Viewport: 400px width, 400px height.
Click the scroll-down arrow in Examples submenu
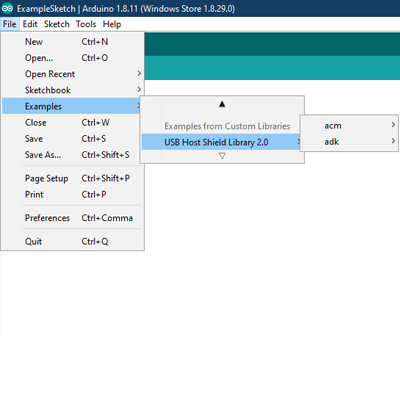click(222, 156)
